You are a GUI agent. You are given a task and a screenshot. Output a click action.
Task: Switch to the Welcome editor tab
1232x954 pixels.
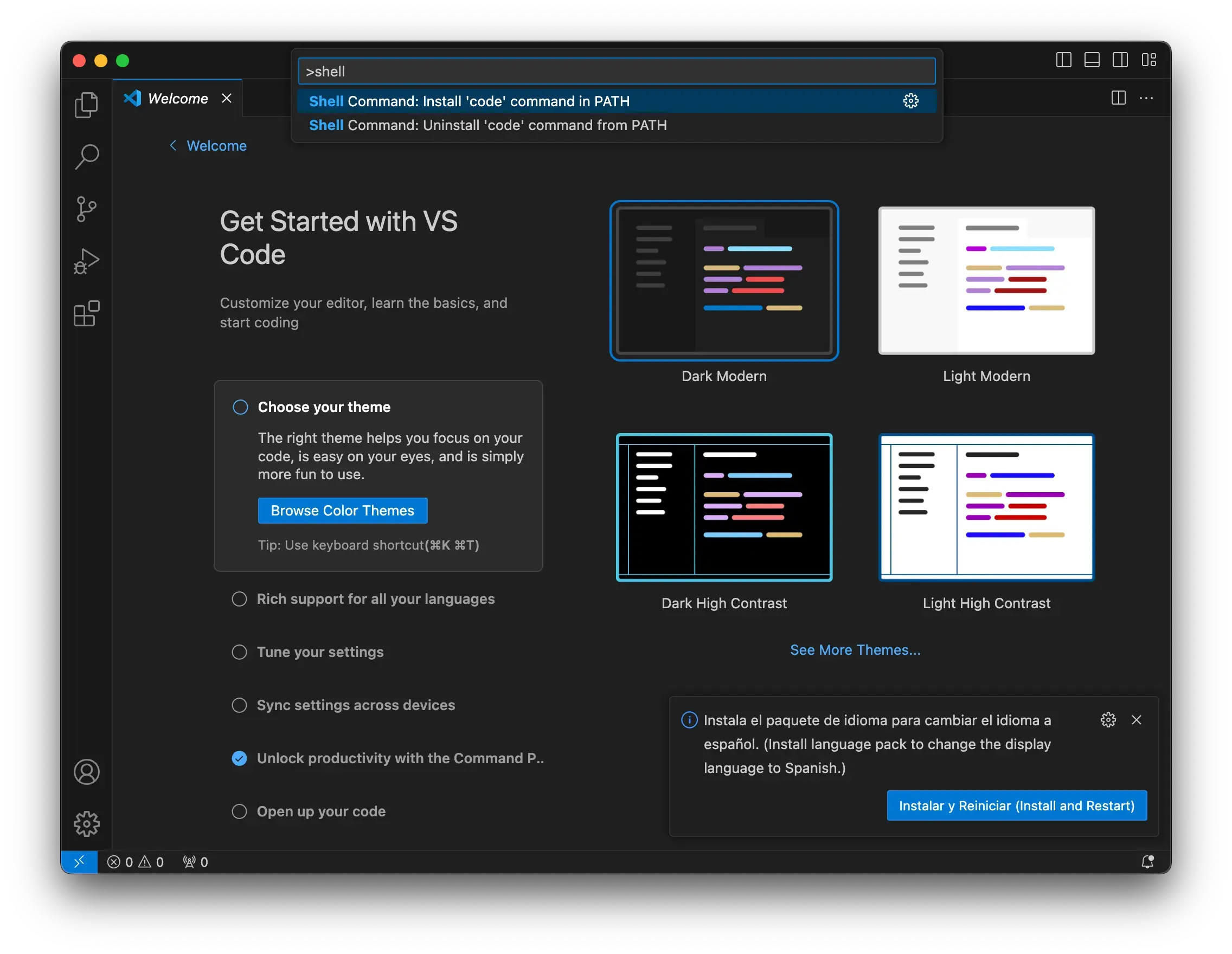point(178,99)
